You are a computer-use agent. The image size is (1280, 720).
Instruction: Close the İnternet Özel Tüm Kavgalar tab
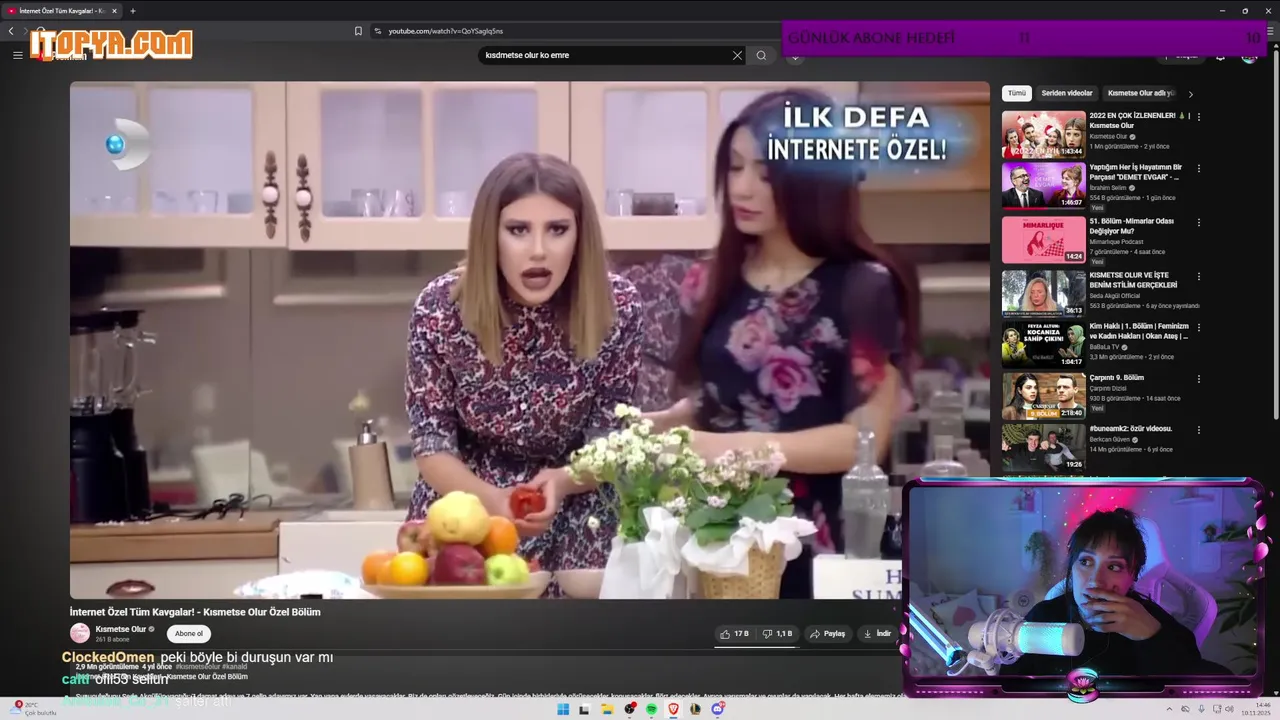tap(115, 11)
